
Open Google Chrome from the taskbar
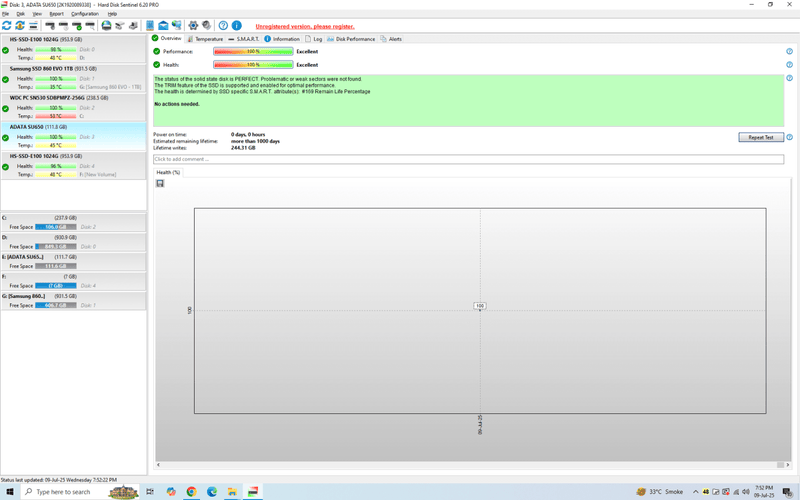[x=191, y=492]
